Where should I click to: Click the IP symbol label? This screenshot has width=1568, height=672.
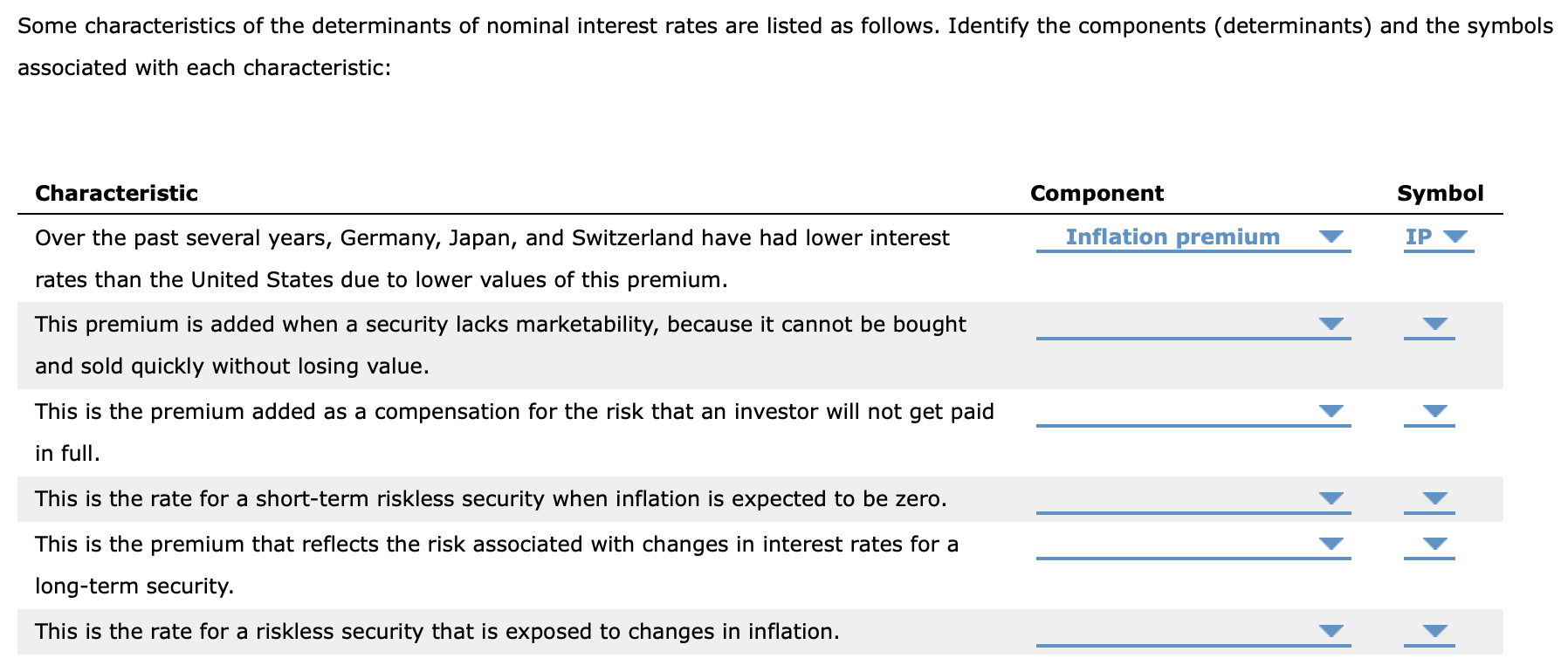pos(1419,237)
